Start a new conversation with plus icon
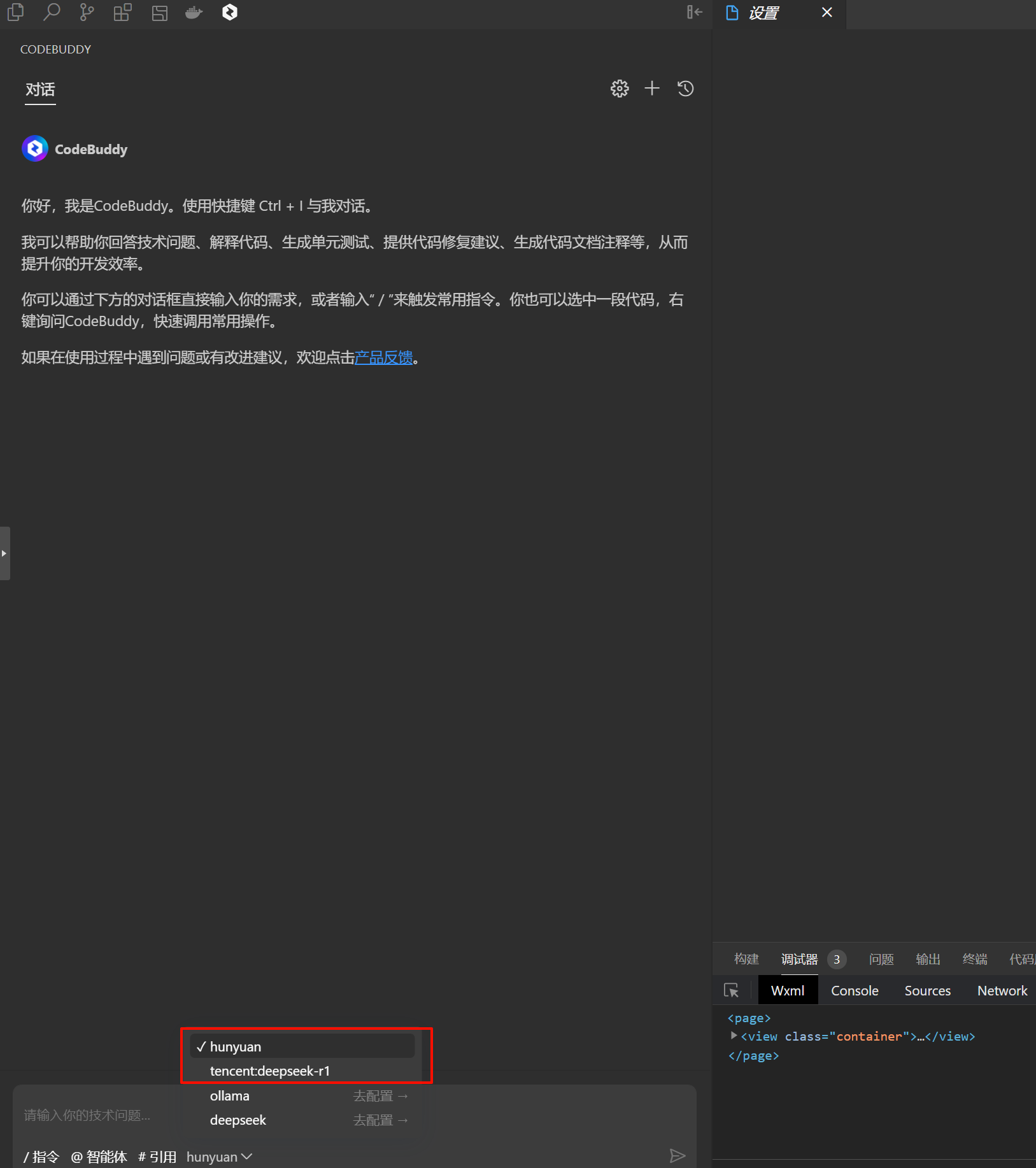1036x1168 pixels. (652, 89)
